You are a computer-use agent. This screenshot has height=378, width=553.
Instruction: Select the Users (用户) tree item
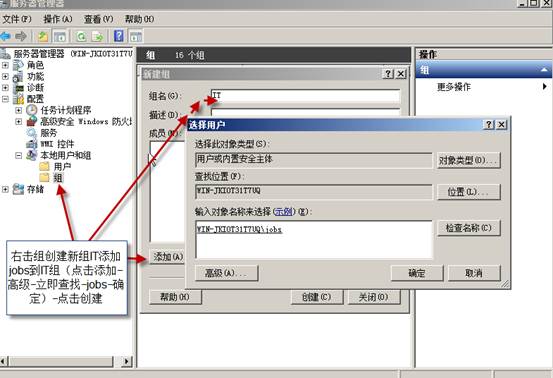pyautogui.click(x=62, y=166)
